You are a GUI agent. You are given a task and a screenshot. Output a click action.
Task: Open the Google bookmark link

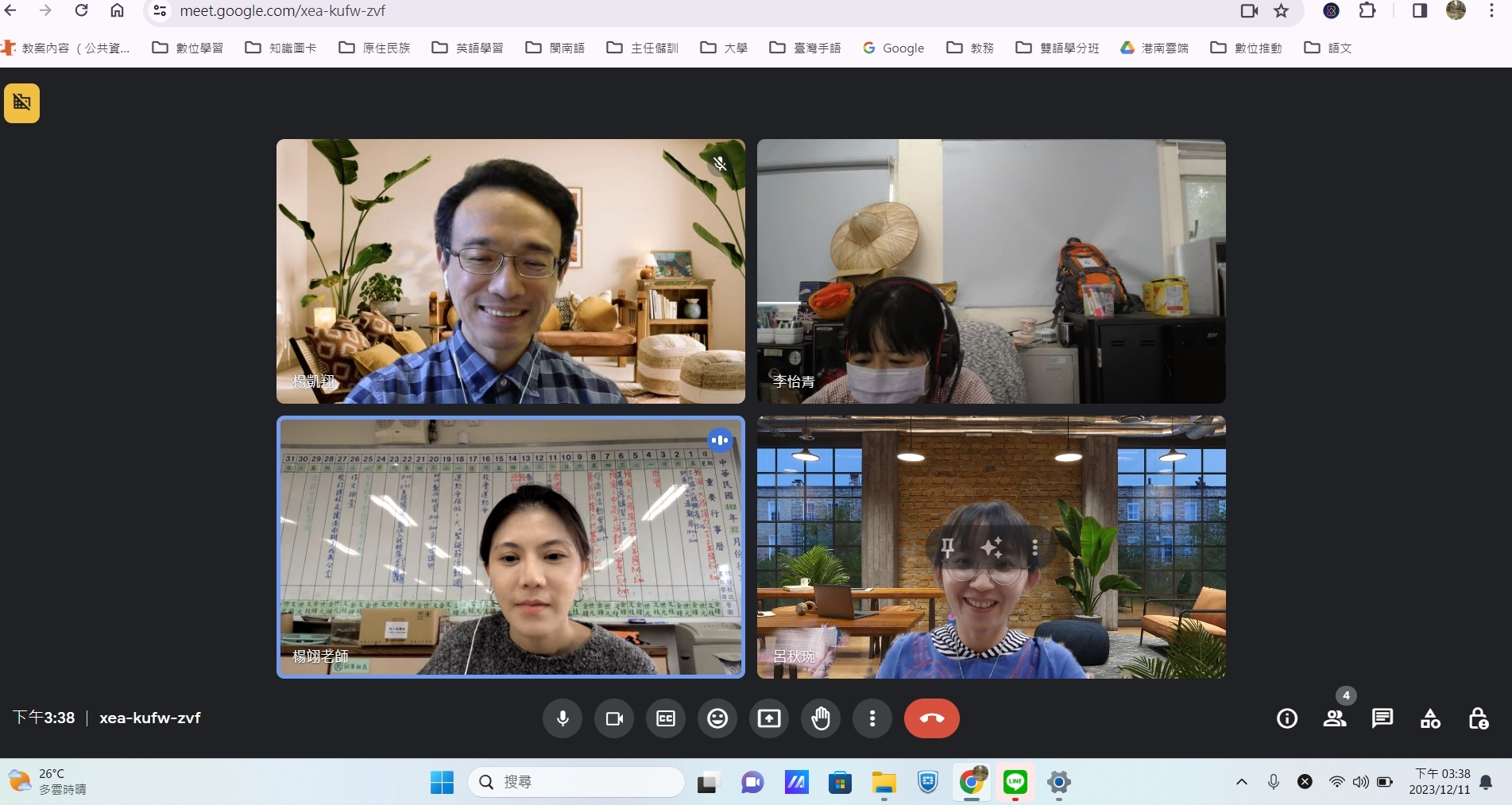coord(894,48)
